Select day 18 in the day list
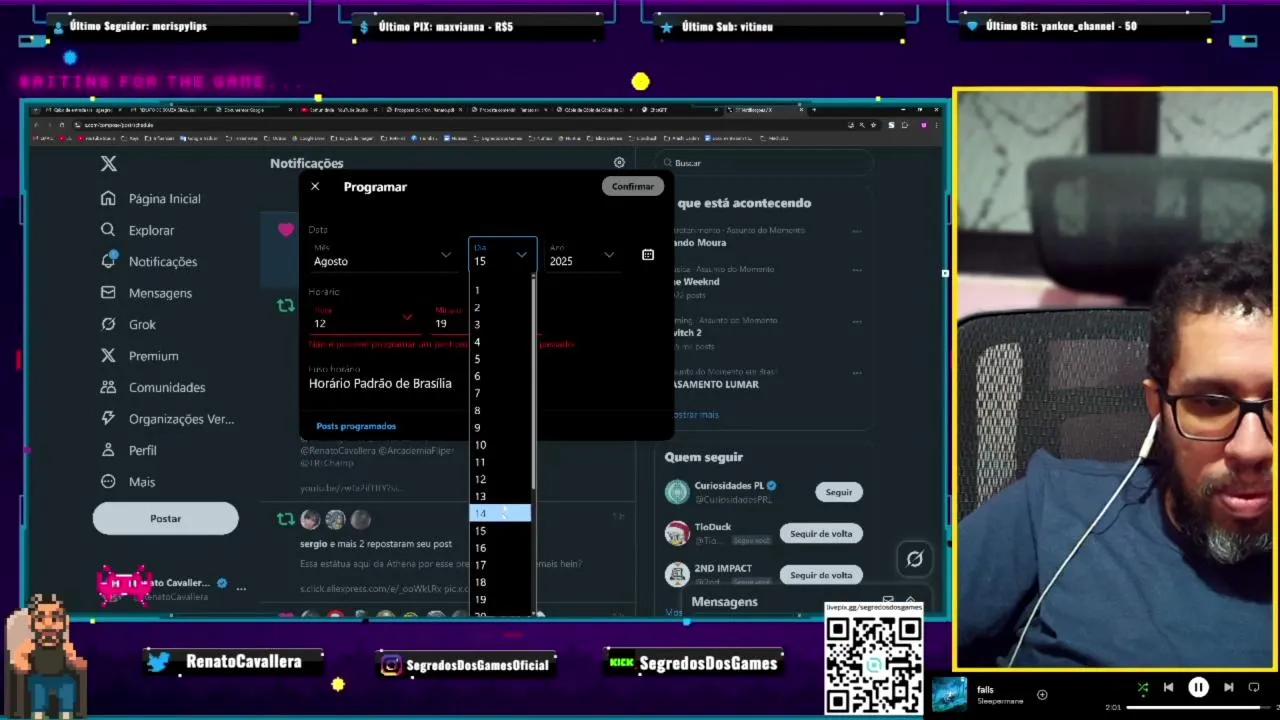Viewport: 1280px width, 720px height. [x=500, y=582]
